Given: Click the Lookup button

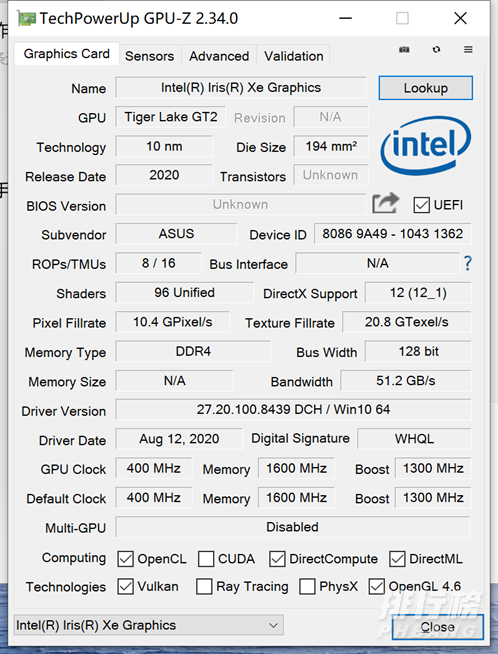Looking at the screenshot, I should click(425, 88).
